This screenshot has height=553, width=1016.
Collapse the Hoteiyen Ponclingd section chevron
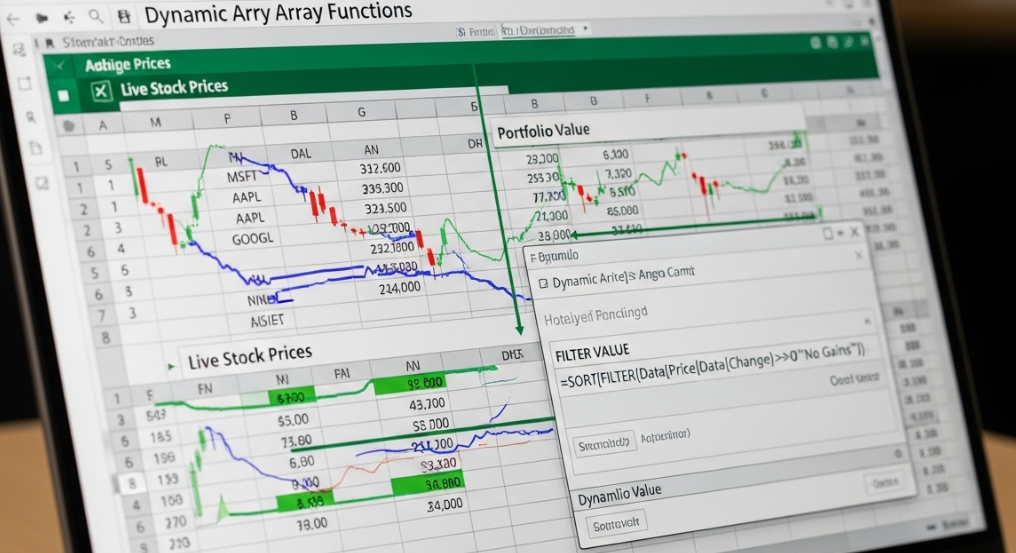click(x=867, y=322)
